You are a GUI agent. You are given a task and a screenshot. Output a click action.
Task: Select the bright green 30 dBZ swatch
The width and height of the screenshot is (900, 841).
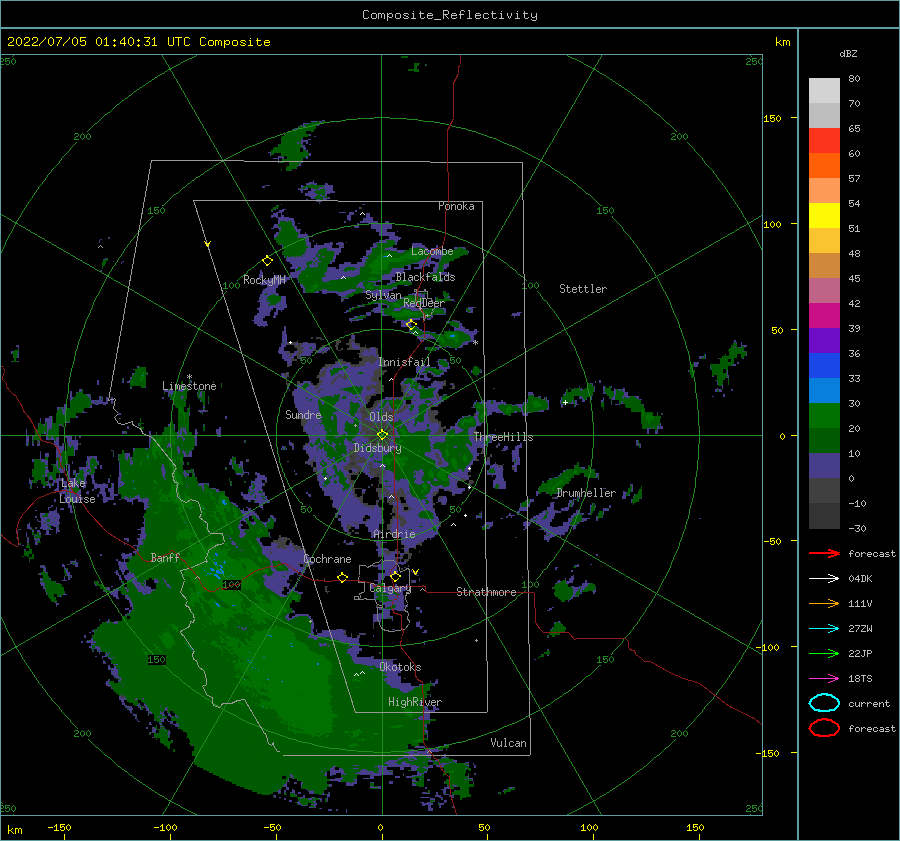[824, 415]
